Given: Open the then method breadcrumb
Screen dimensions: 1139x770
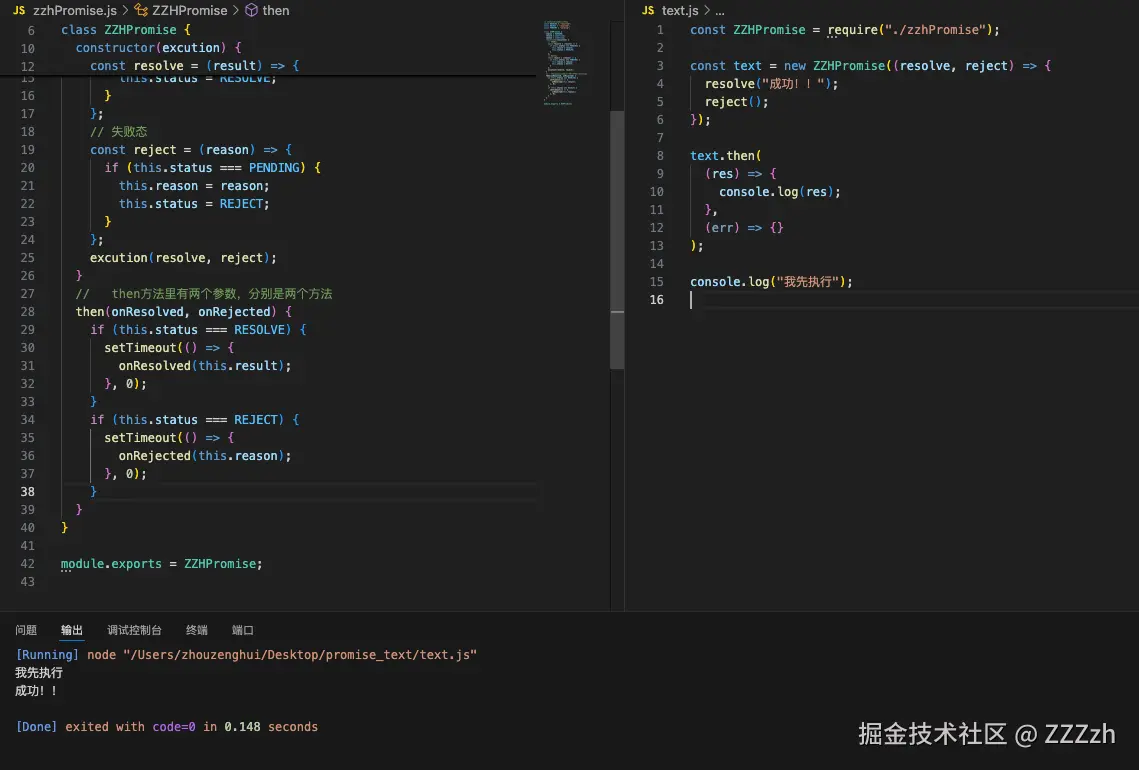Looking at the screenshot, I should 276,10.
